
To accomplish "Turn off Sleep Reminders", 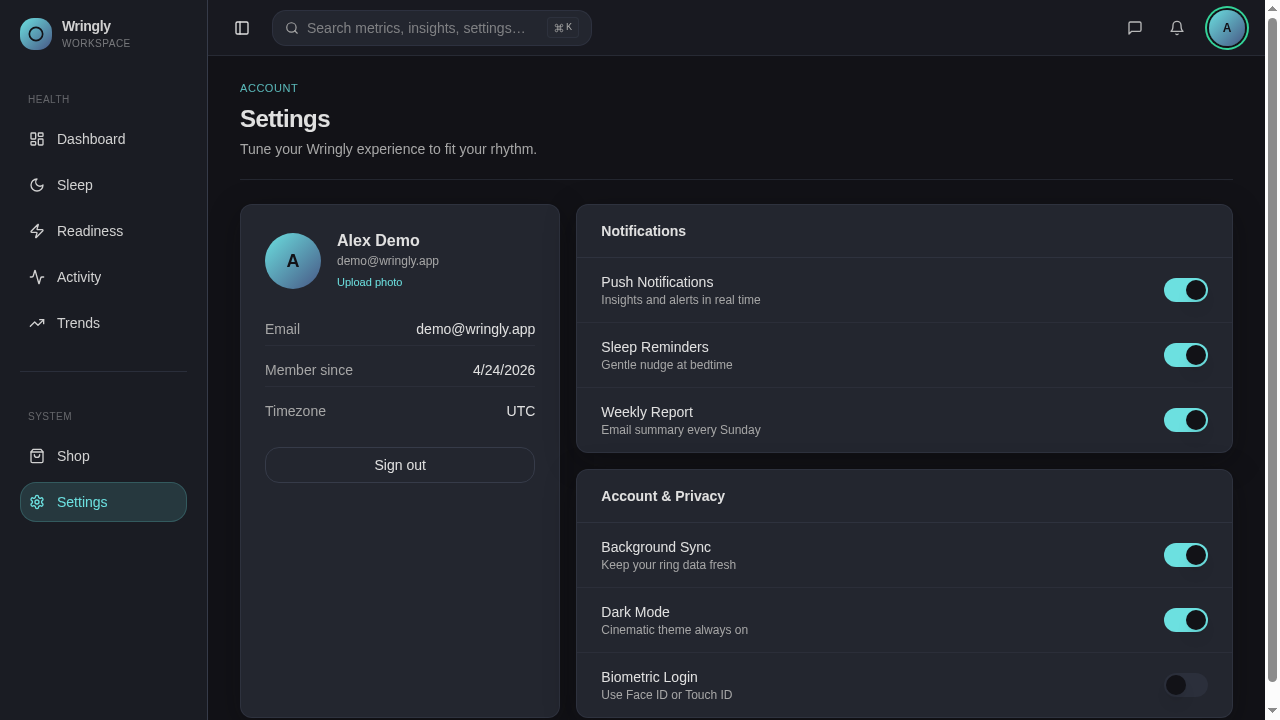I will 1186,355.
